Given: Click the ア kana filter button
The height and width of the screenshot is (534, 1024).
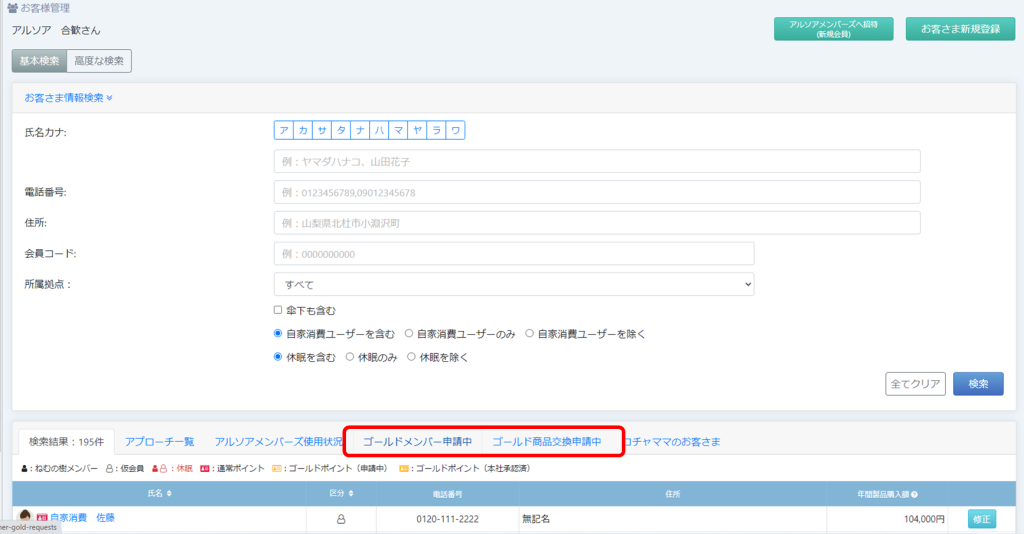Looking at the screenshot, I should tap(284, 130).
